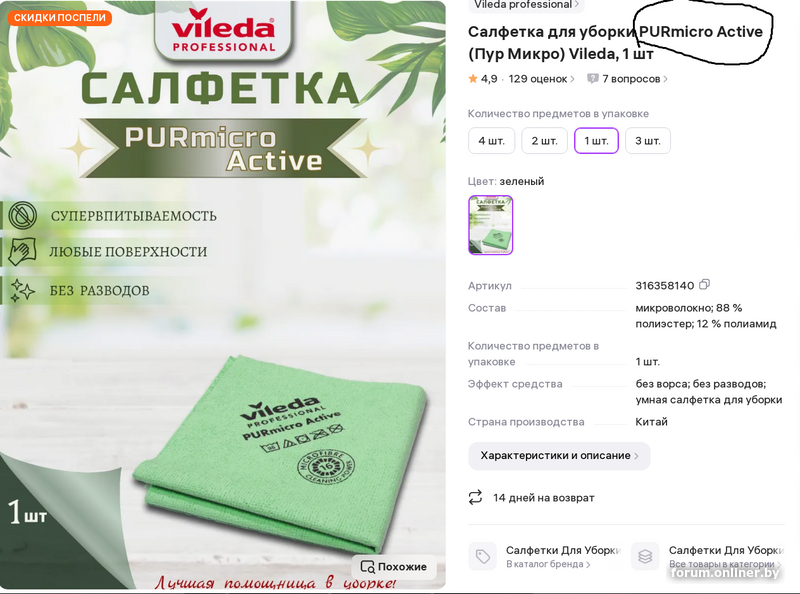800x594 pixels.
Task: Open the Vileda professional brand tag
Action: [x=526, y=5]
